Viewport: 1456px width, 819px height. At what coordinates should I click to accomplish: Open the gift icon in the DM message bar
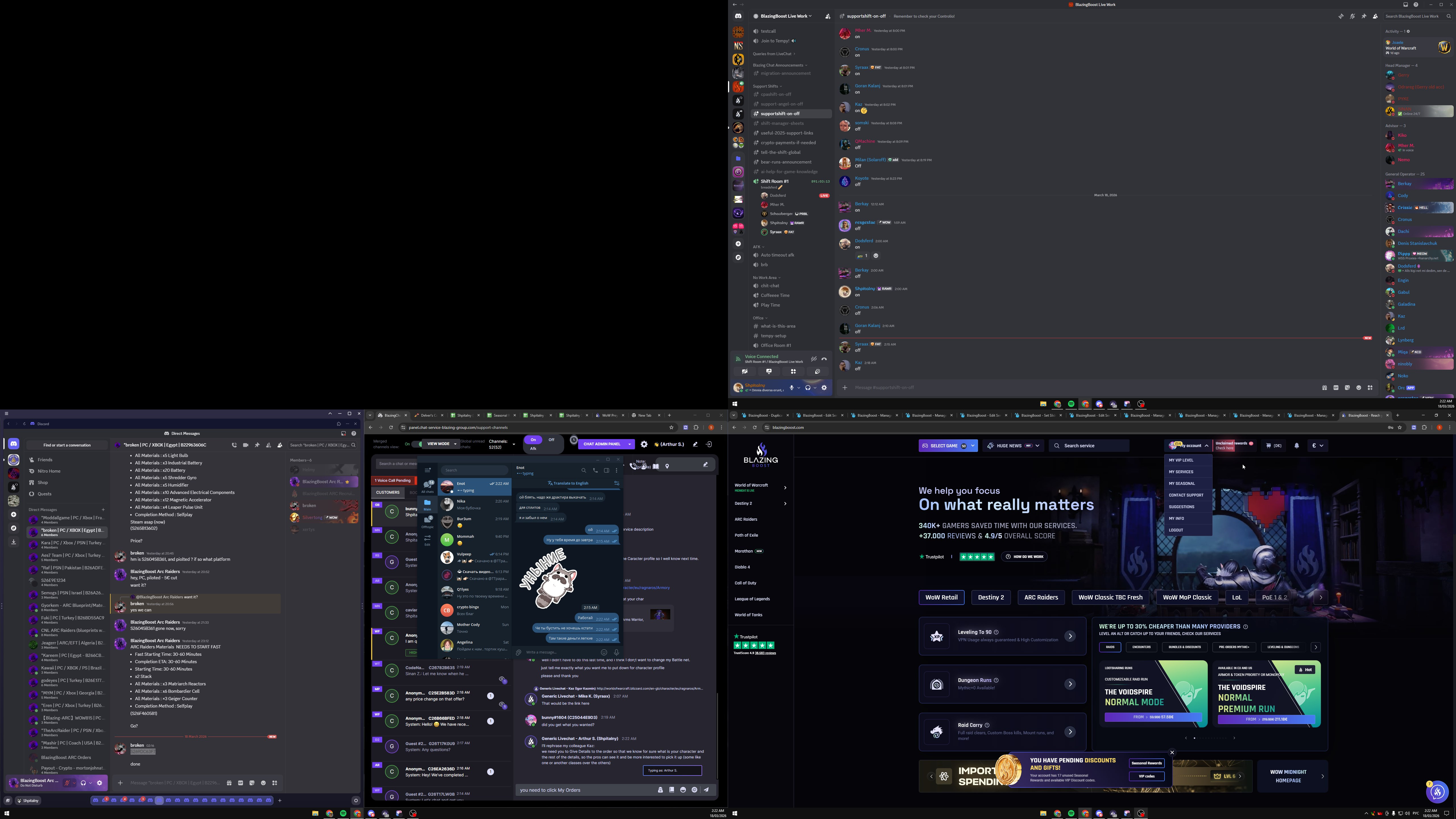tap(229, 783)
